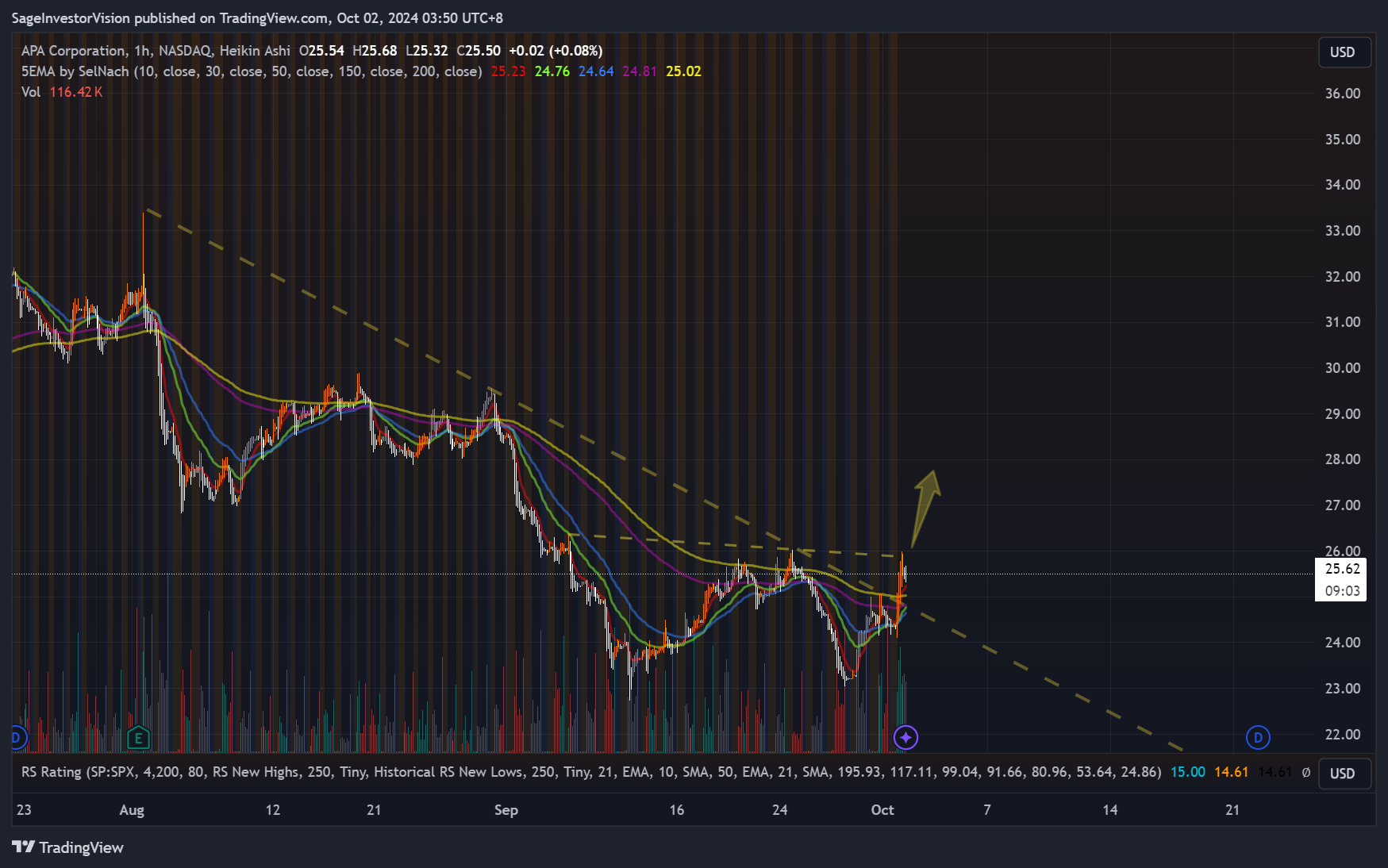
Task: Click the 30.00 price axis label
Action: point(1343,368)
